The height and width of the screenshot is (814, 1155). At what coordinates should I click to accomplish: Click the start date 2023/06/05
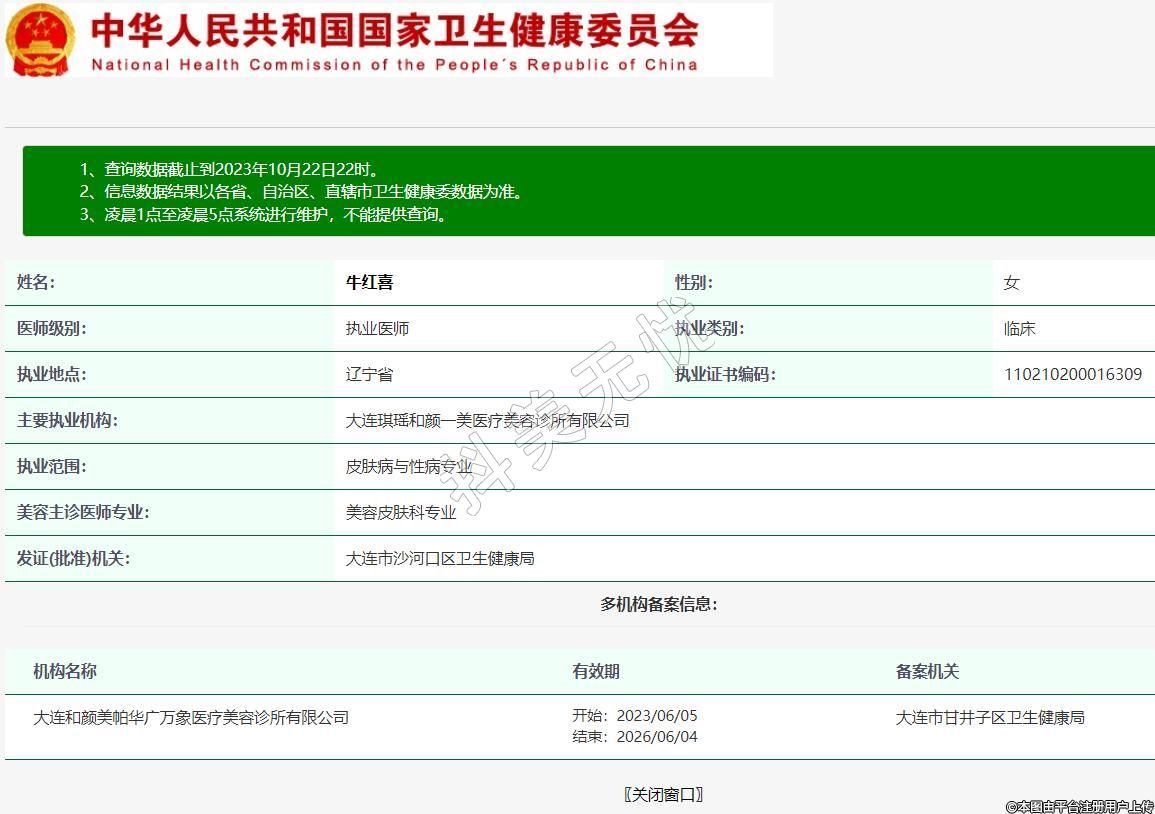tap(656, 715)
